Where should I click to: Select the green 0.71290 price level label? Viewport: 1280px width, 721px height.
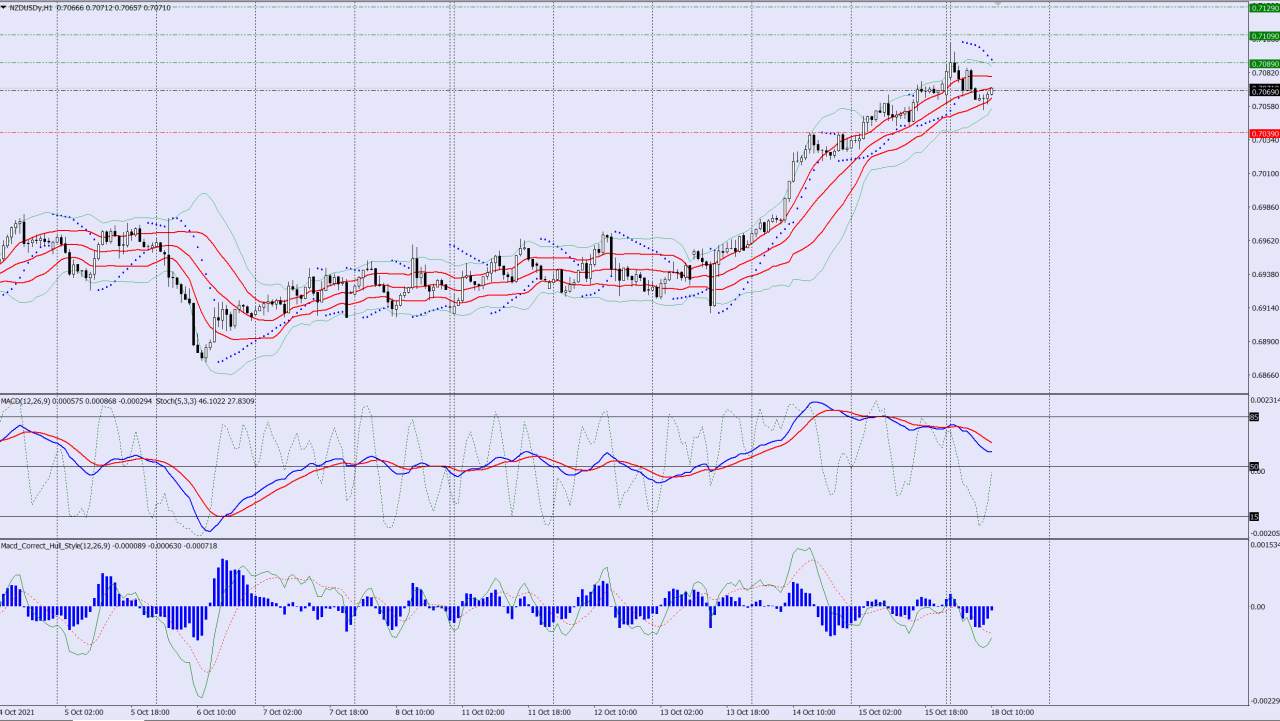[x=1264, y=8]
